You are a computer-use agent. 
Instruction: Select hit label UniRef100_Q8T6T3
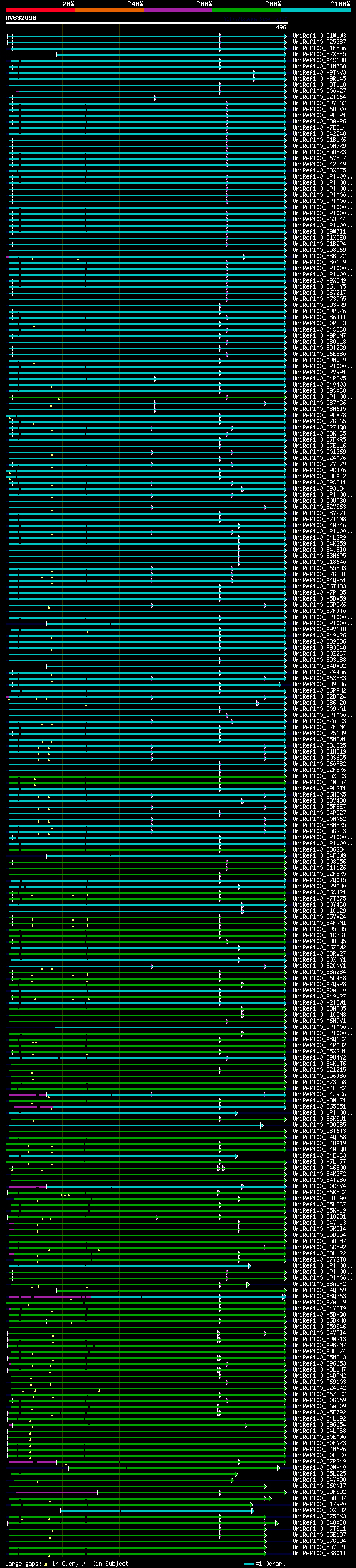pos(319,1130)
